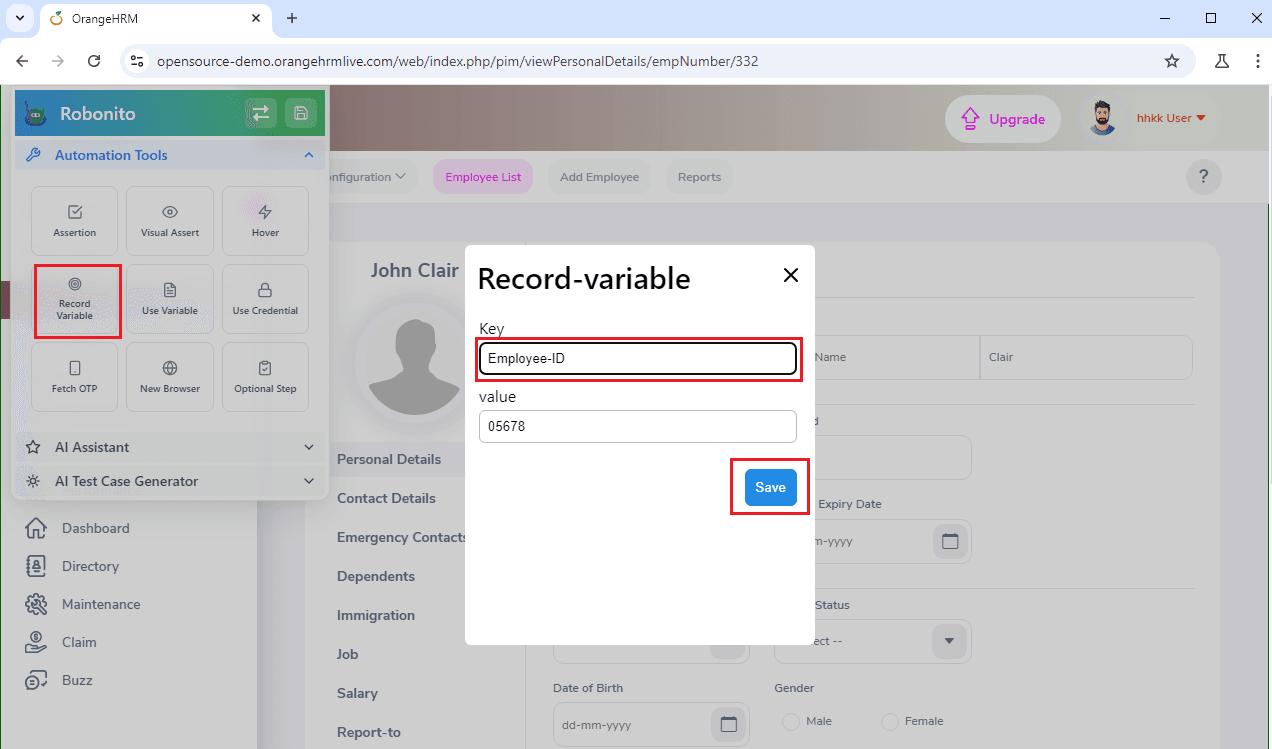The image size is (1272, 749).
Task: Save the Employee-ID record variable
Action: point(769,487)
